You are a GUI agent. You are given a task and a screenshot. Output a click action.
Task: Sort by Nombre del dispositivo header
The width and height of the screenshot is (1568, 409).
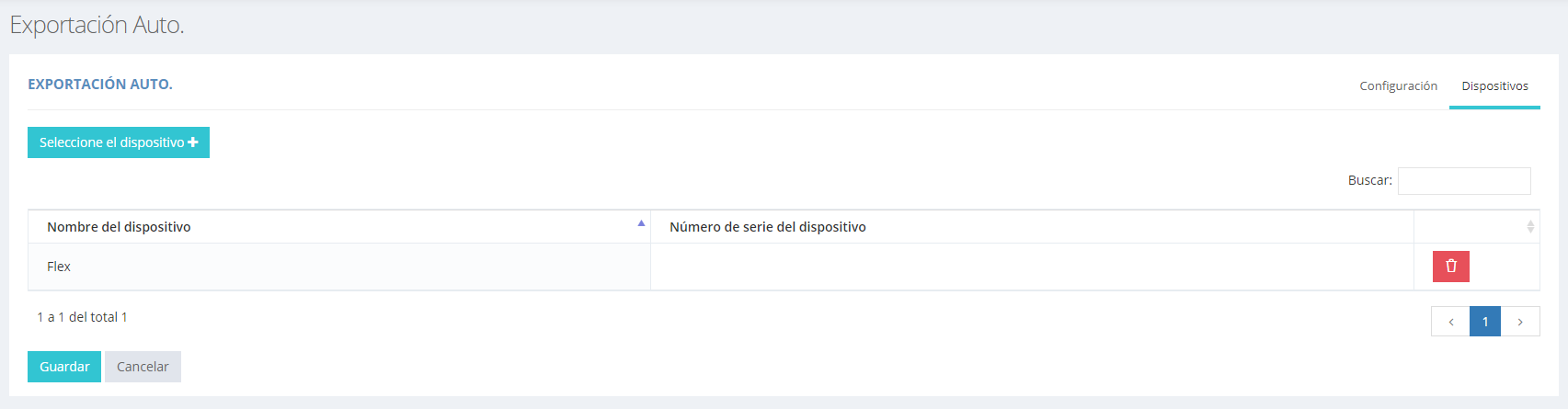[120, 227]
